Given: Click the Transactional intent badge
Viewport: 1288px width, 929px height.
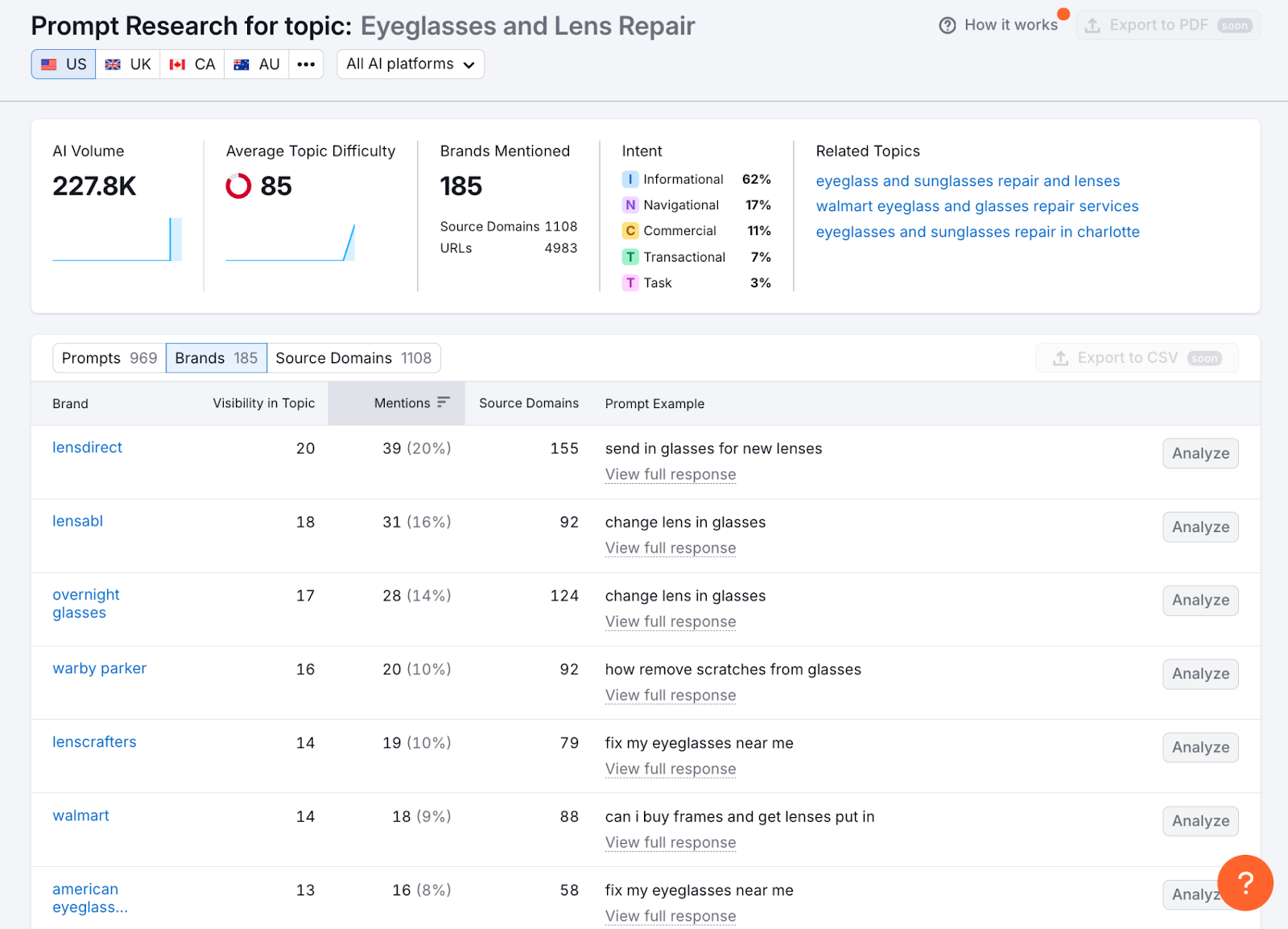Looking at the screenshot, I should click(630, 257).
